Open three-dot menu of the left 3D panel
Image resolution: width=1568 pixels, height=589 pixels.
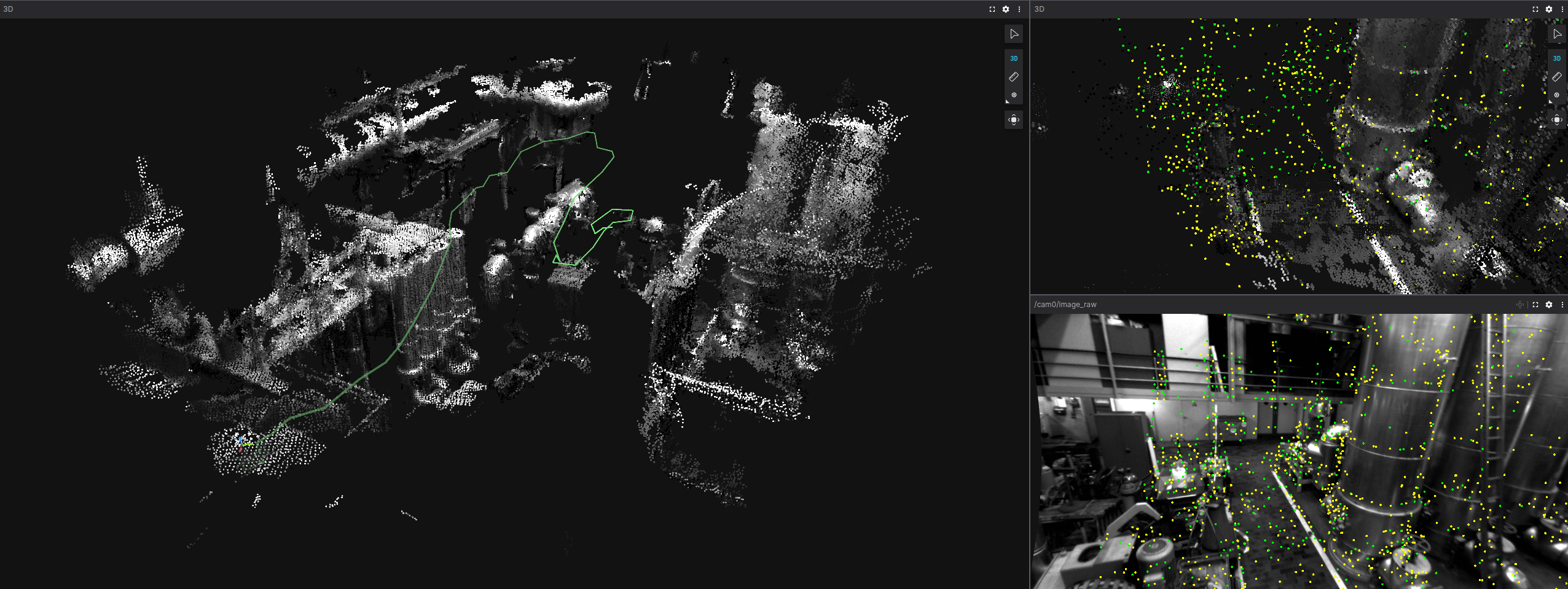[1019, 9]
